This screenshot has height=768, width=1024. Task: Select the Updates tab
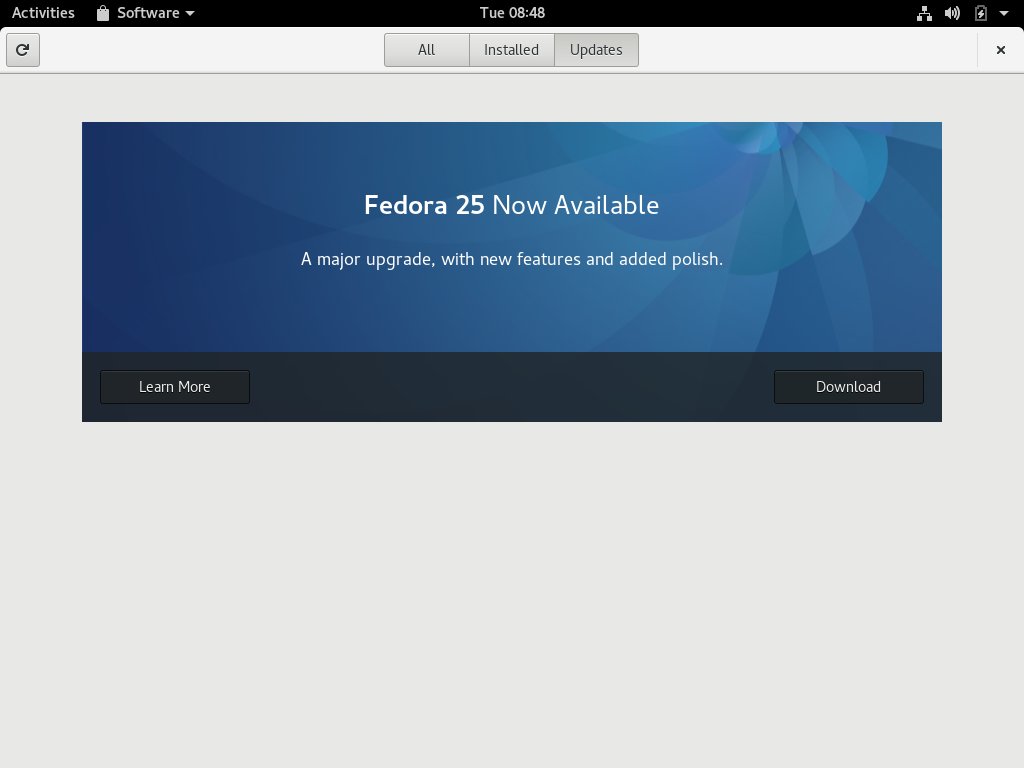[x=596, y=50]
